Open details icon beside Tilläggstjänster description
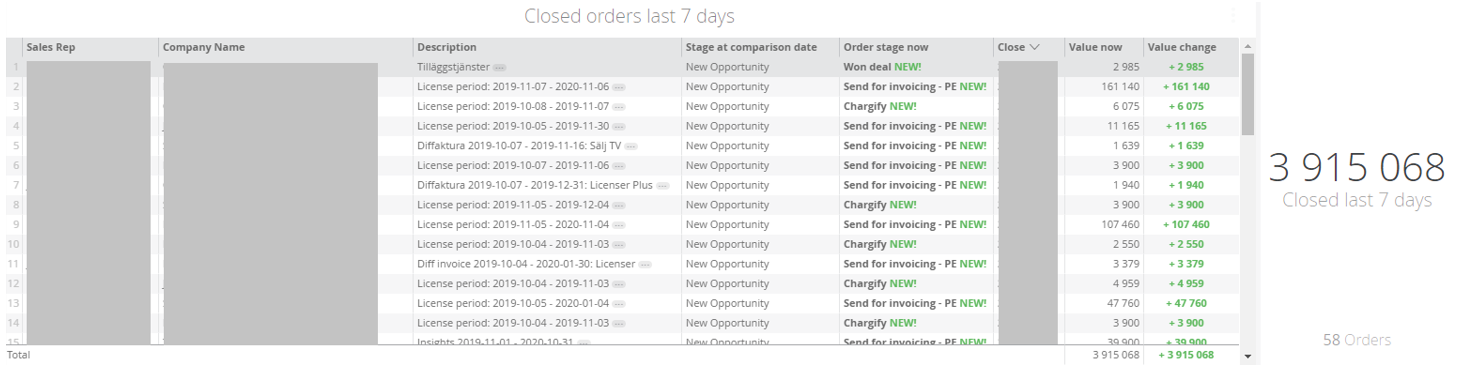Screen dimensions: 1458x381 501,67
